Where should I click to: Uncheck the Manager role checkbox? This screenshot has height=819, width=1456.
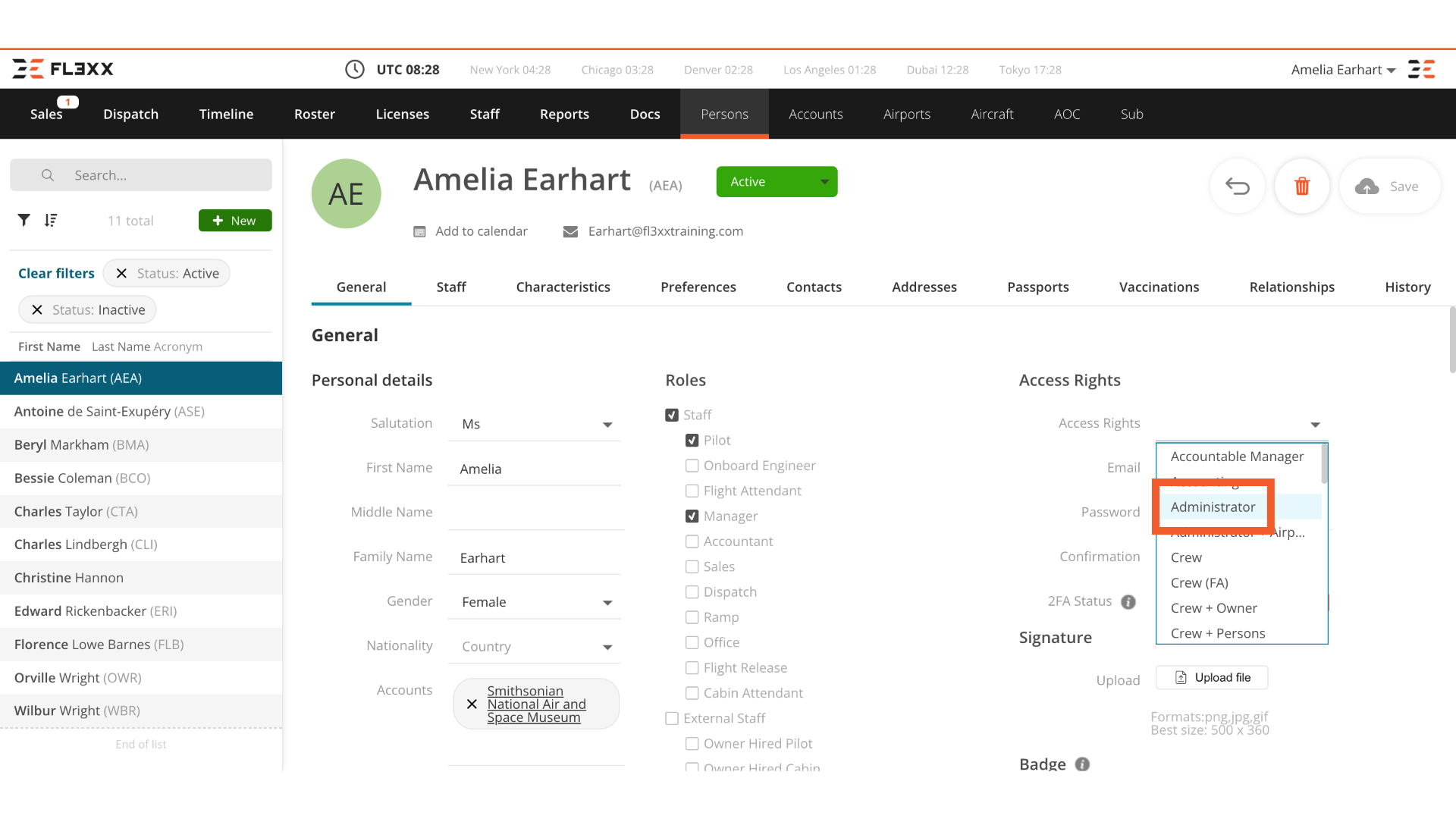691,516
